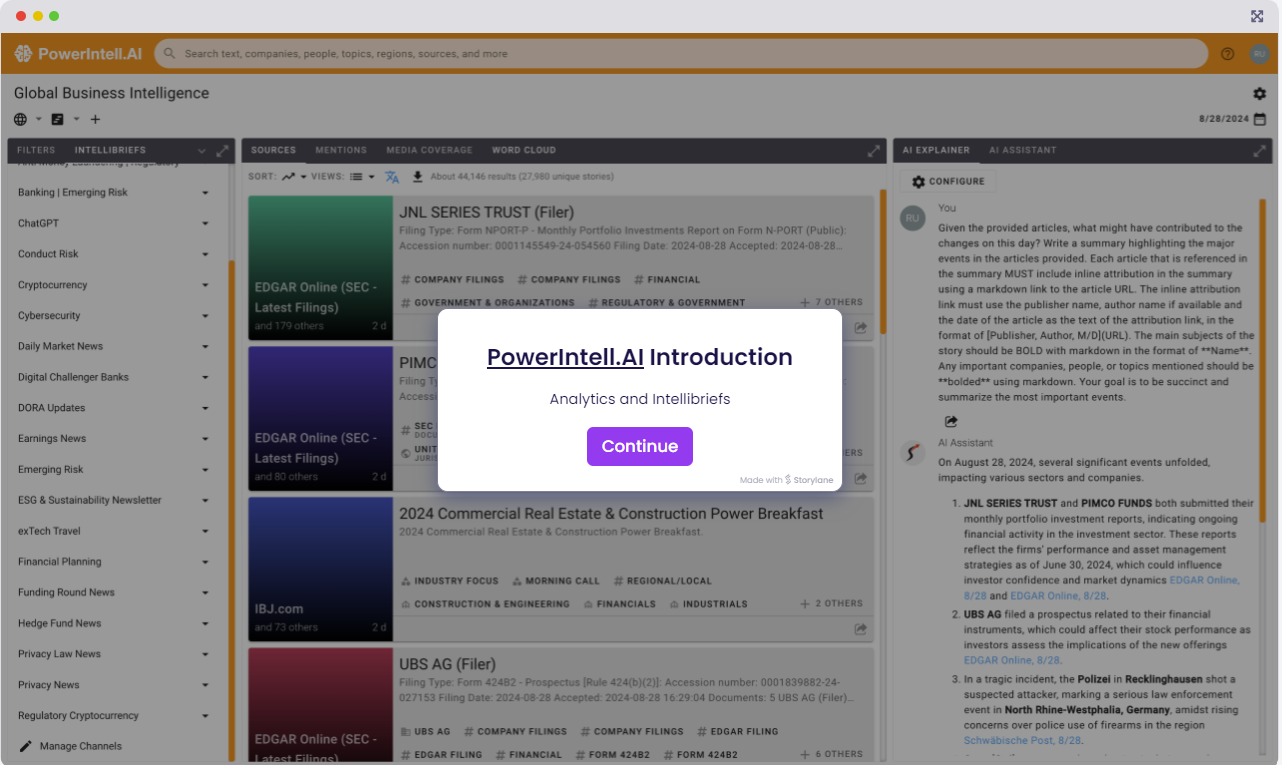Switch to the Intellibriefs tab
Viewport: 1282px width, 765px height.
pyautogui.click(x=110, y=150)
